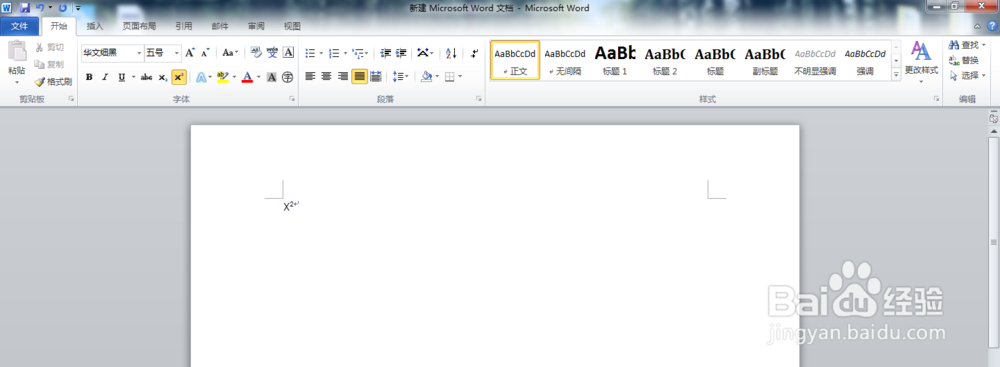
Task: Click the Distributed alignment icon
Action: click(376, 77)
